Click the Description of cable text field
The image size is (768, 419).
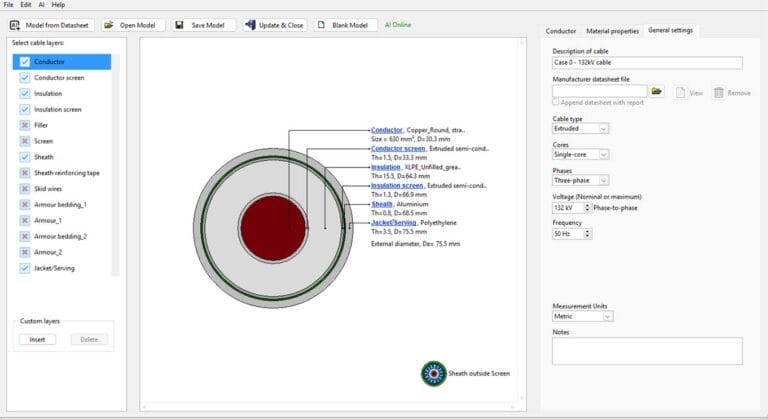coord(647,63)
